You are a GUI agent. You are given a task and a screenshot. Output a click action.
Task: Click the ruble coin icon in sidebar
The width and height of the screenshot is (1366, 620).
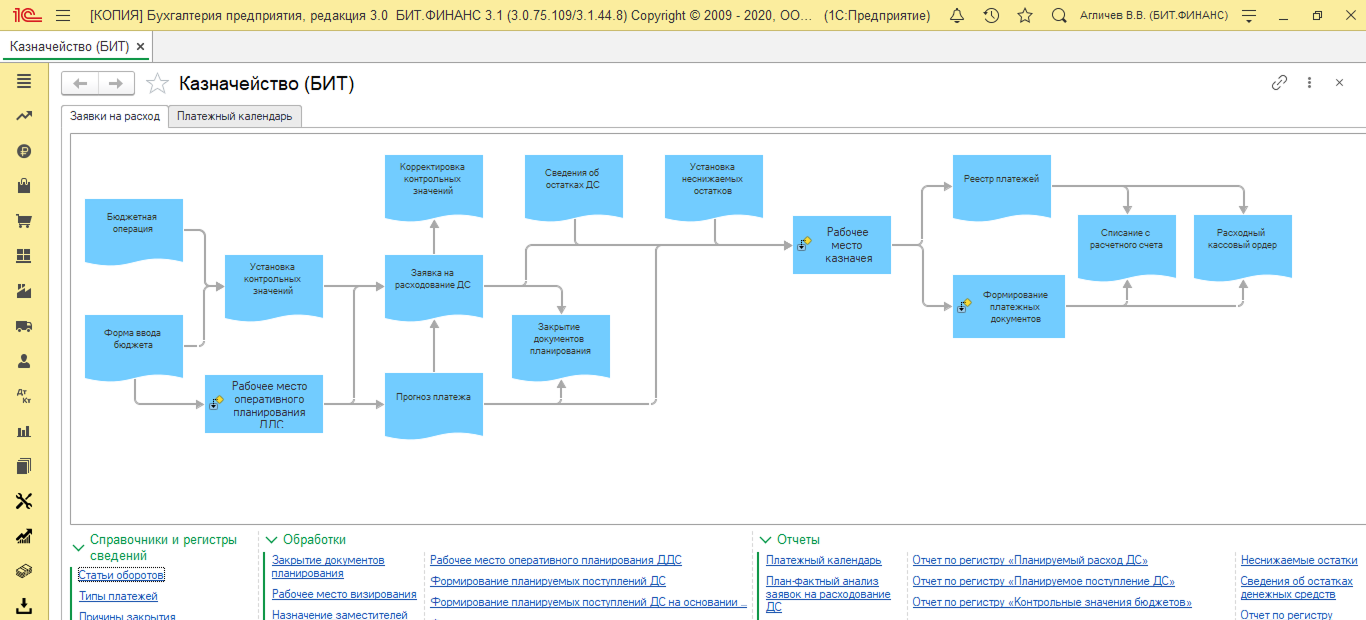(25, 151)
